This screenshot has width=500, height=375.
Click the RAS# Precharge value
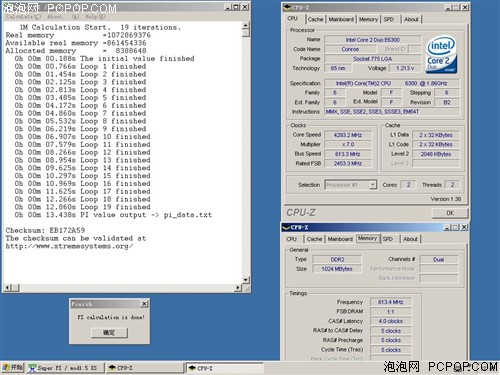click(391, 340)
